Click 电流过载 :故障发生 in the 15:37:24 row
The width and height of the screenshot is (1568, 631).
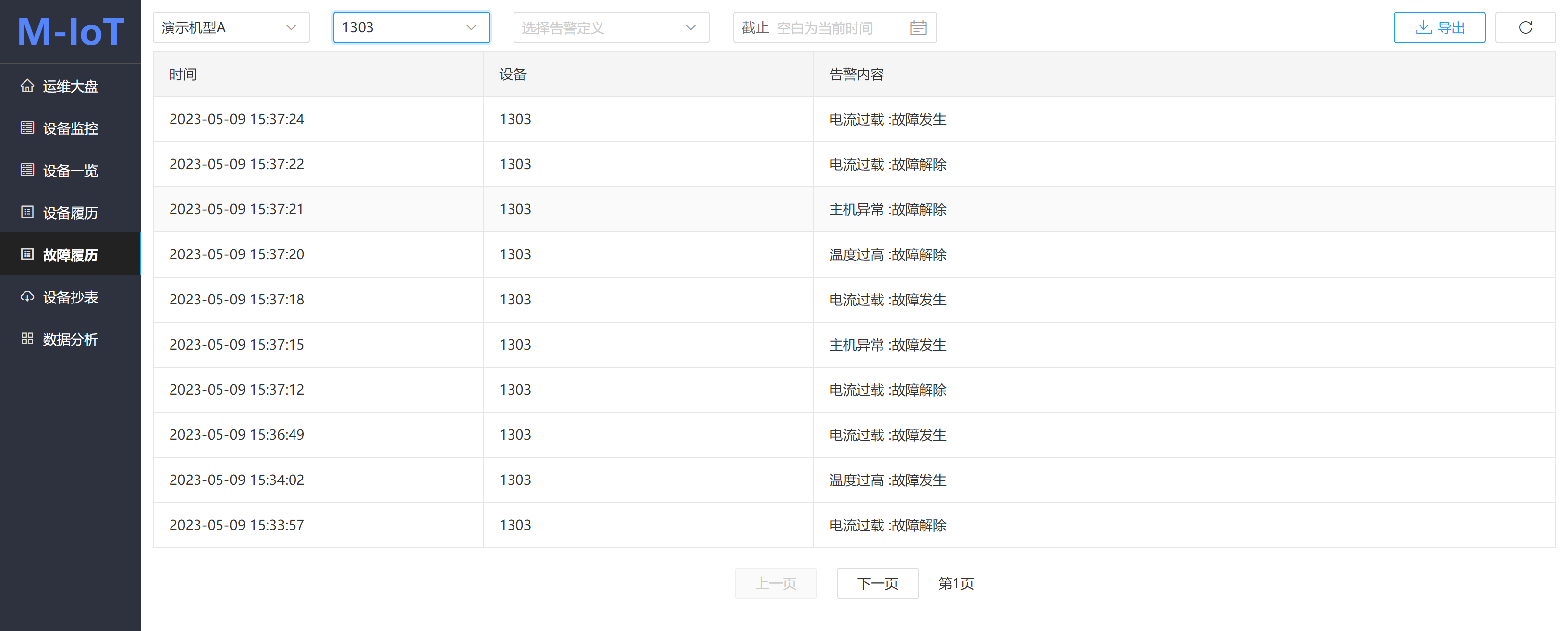887,119
